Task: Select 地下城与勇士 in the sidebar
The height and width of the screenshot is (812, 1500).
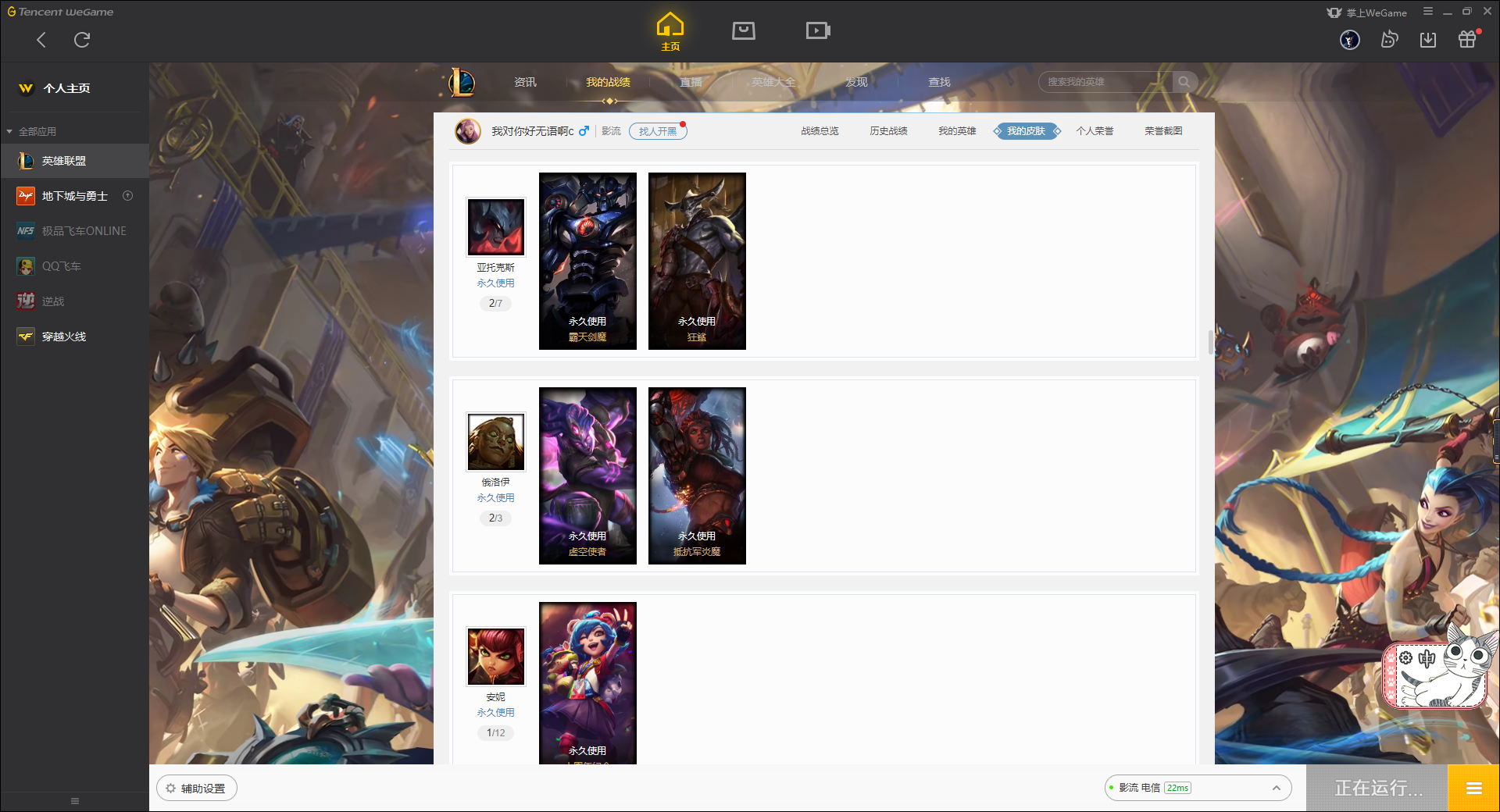Action: [74, 196]
